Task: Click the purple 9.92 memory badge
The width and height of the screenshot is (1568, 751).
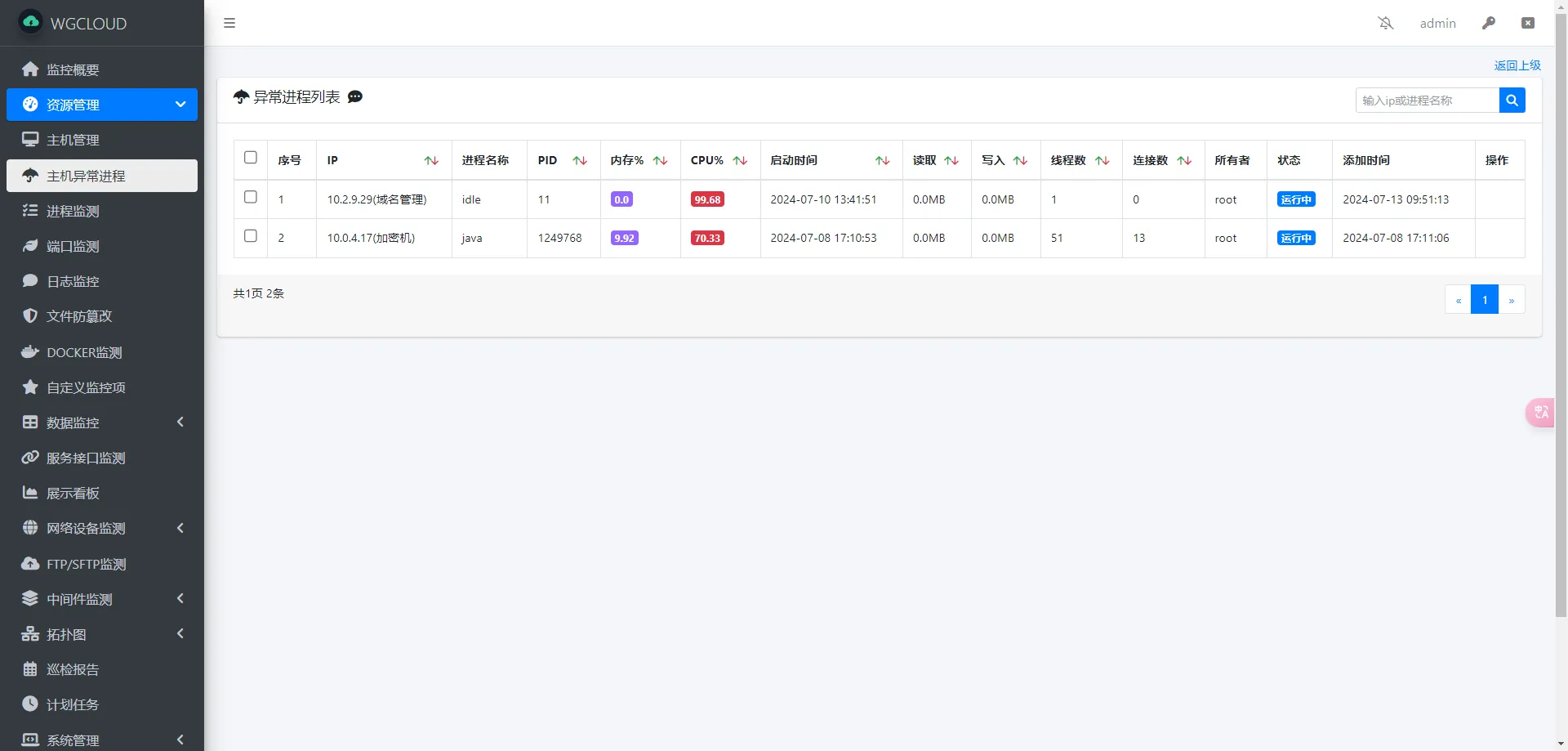Action: coord(625,238)
